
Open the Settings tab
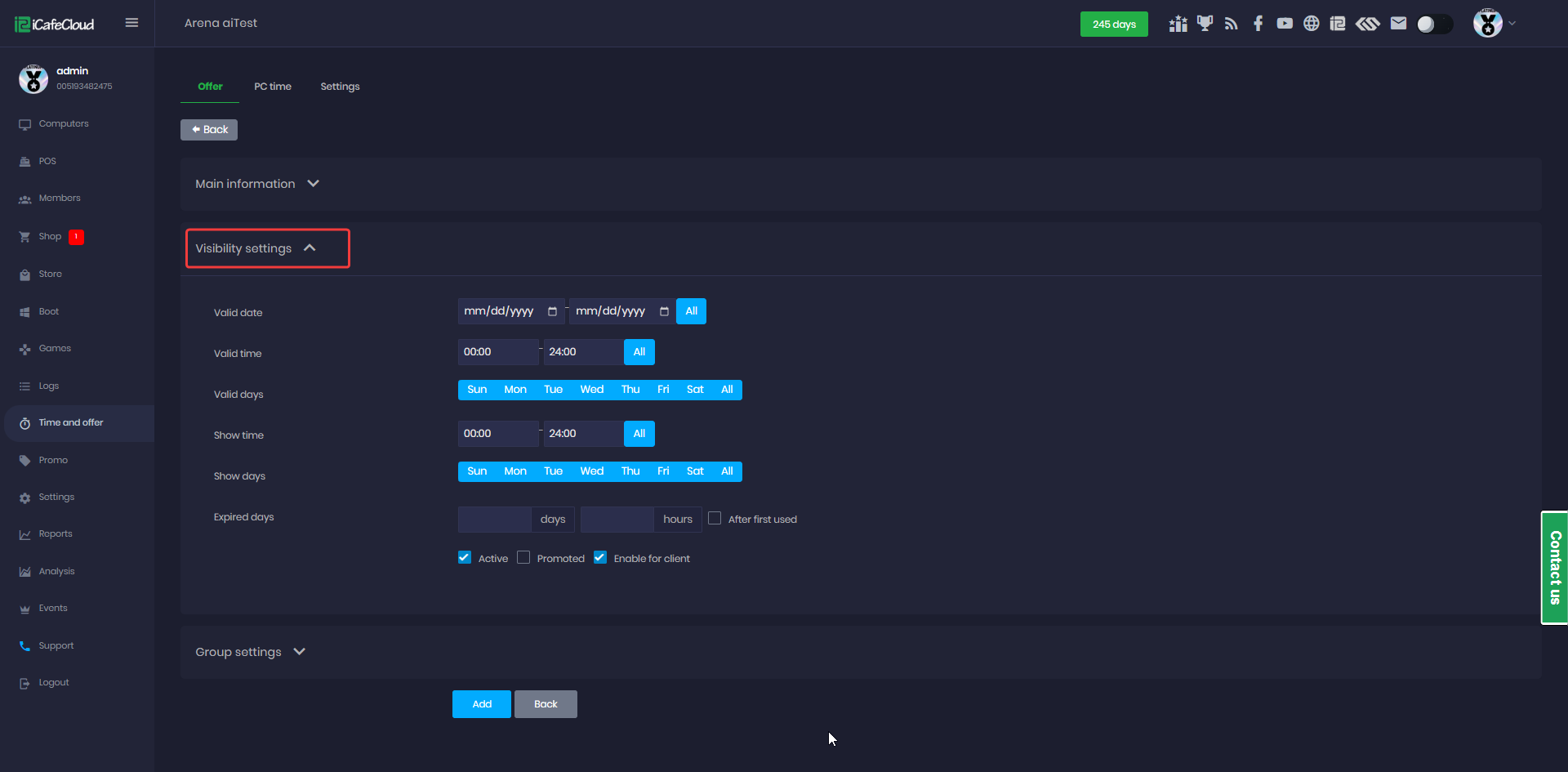340,87
